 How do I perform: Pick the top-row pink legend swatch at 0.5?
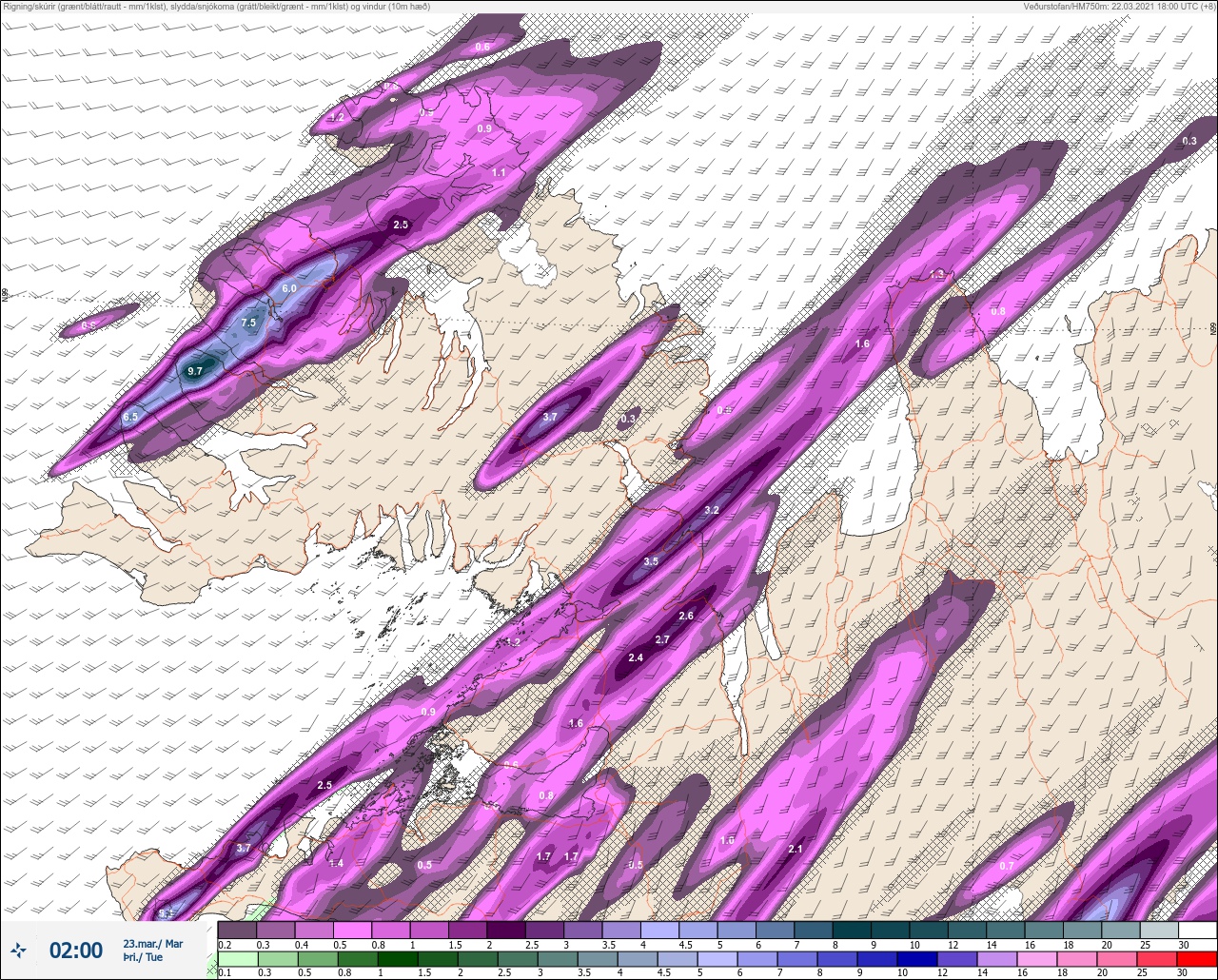click(x=352, y=930)
